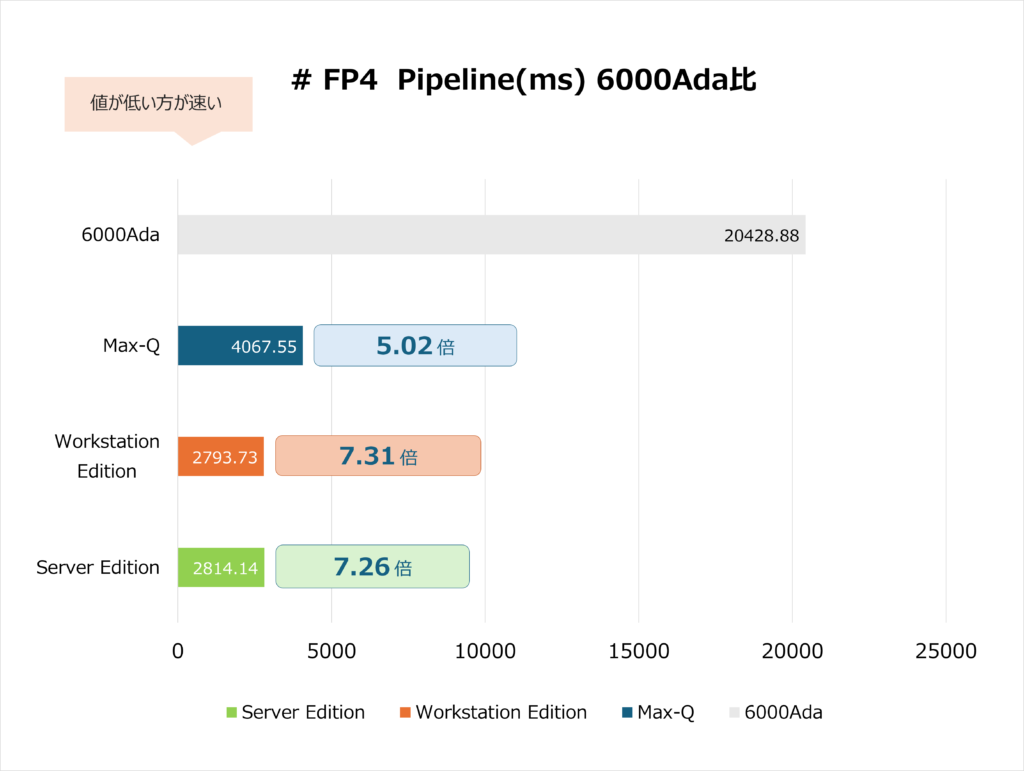Click the gray 6000Ada legend swatch

735,713
